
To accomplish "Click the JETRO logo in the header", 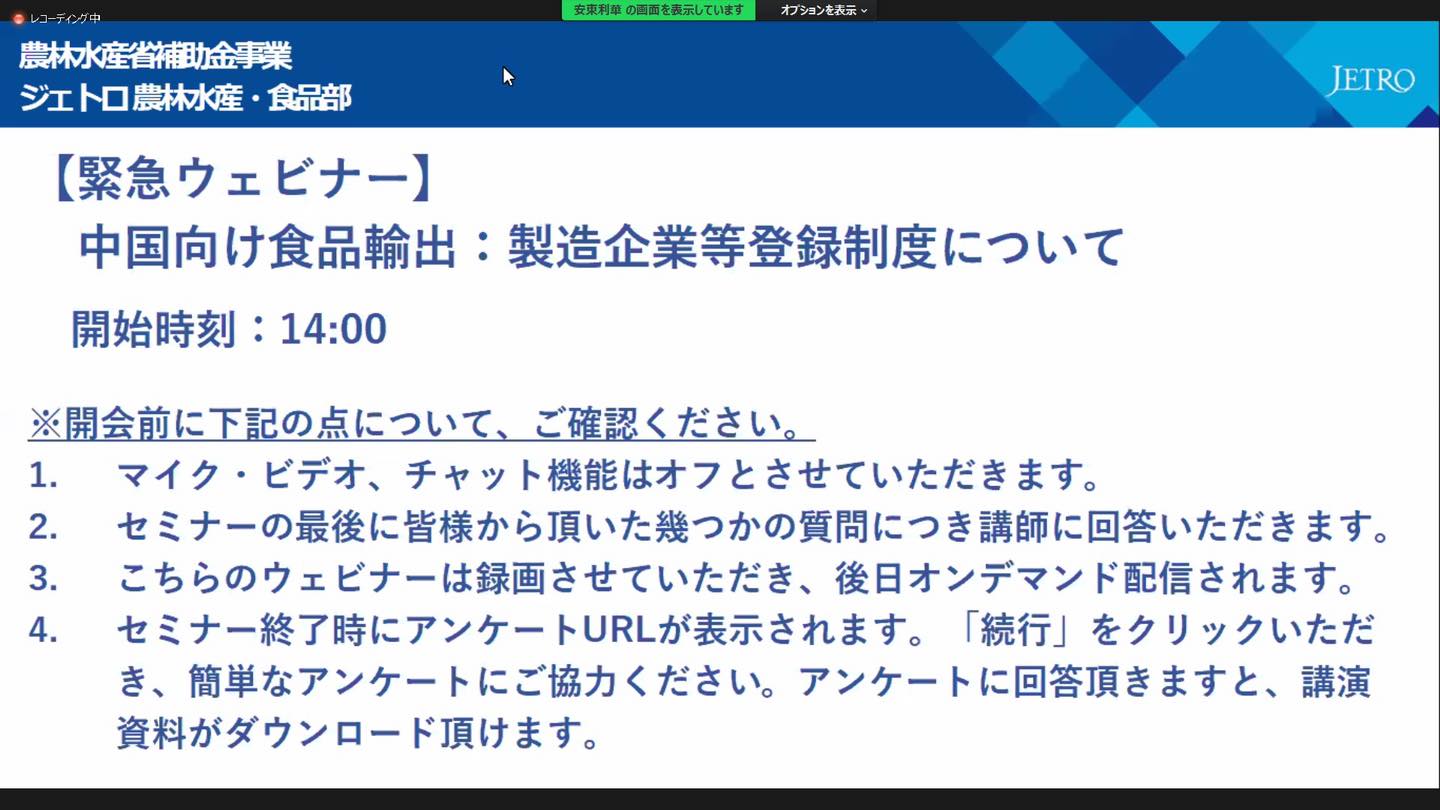I will [x=1369, y=81].
